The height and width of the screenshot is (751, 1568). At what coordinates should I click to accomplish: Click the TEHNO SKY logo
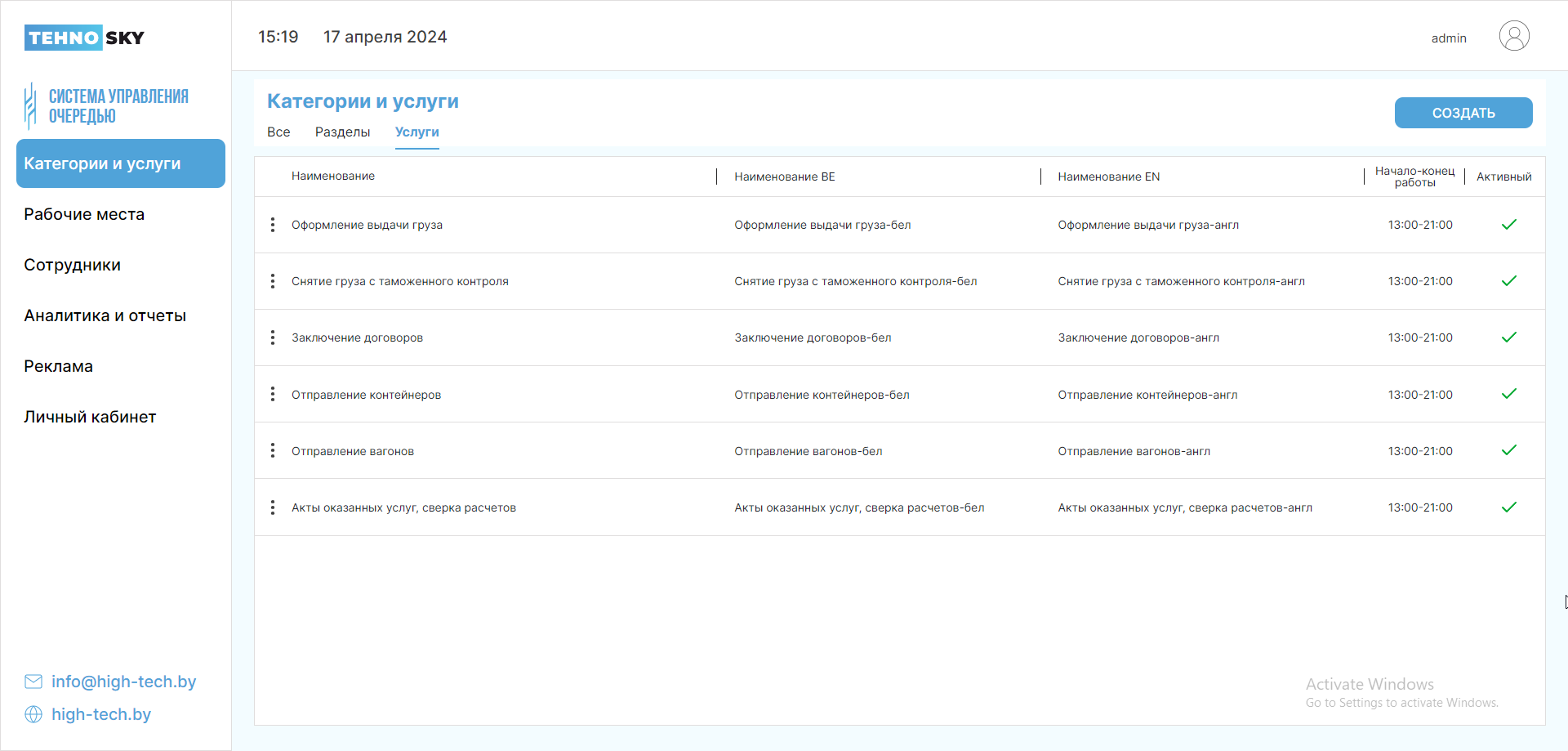(x=84, y=38)
